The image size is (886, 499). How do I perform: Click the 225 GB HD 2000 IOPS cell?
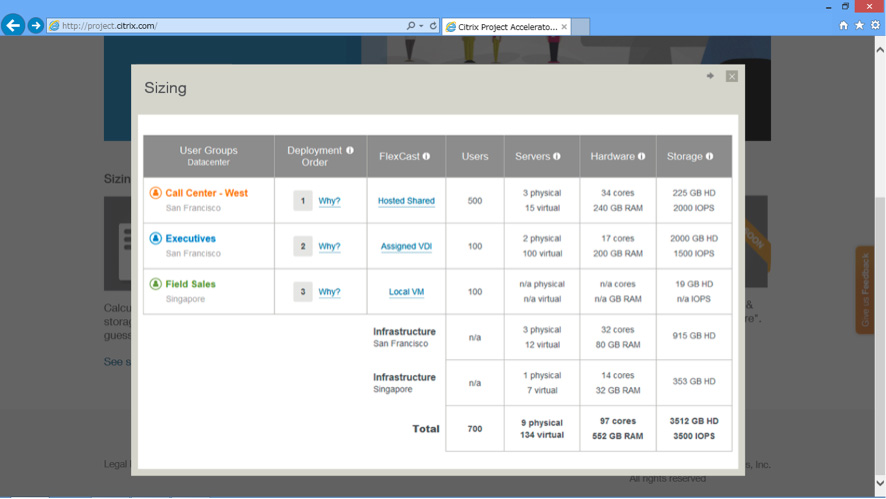tap(694, 201)
